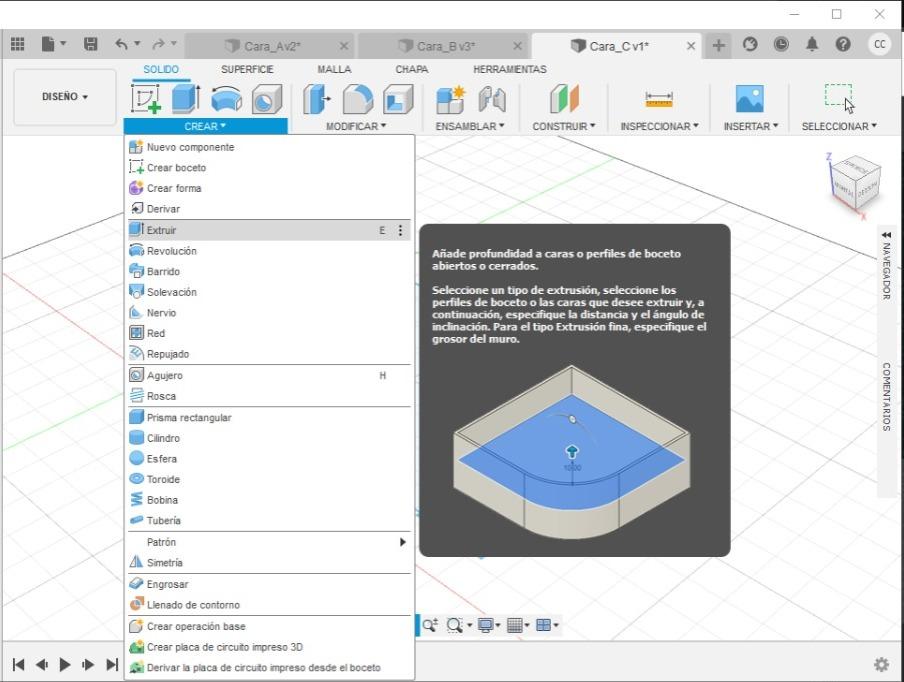This screenshot has width=904, height=682.
Task: Choose Simetría from the menu
Action: tap(269, 563)
